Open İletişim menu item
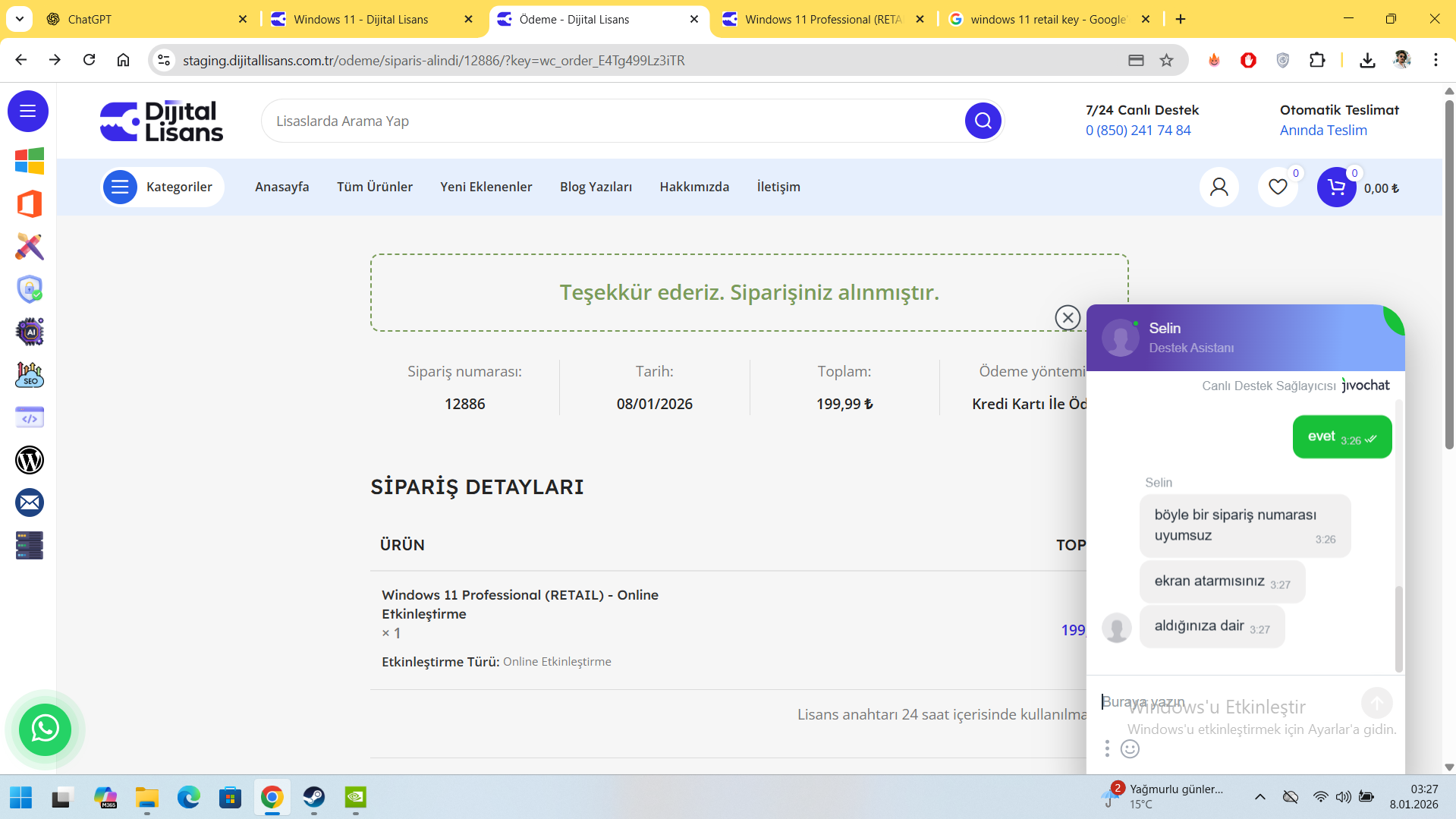This screenshot has width=1456, height=819. pyautogui.click(x=778, y=187)
